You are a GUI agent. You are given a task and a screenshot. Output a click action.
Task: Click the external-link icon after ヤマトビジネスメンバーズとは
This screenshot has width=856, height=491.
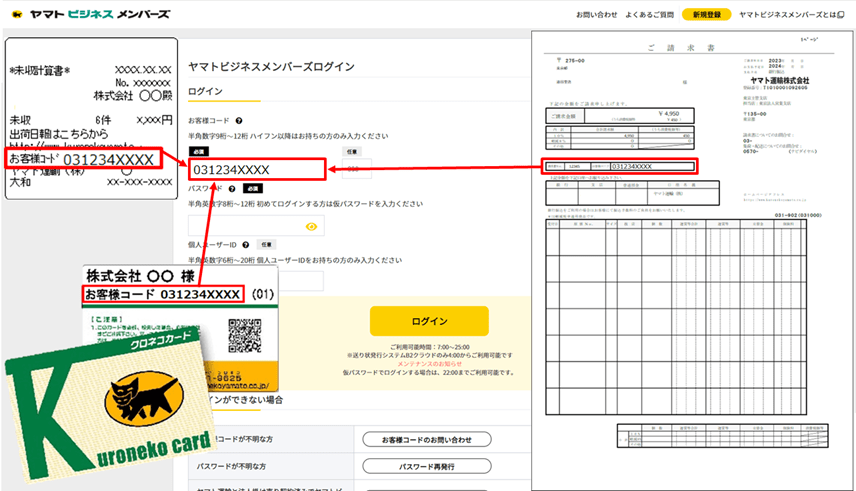tap(841, 15)
